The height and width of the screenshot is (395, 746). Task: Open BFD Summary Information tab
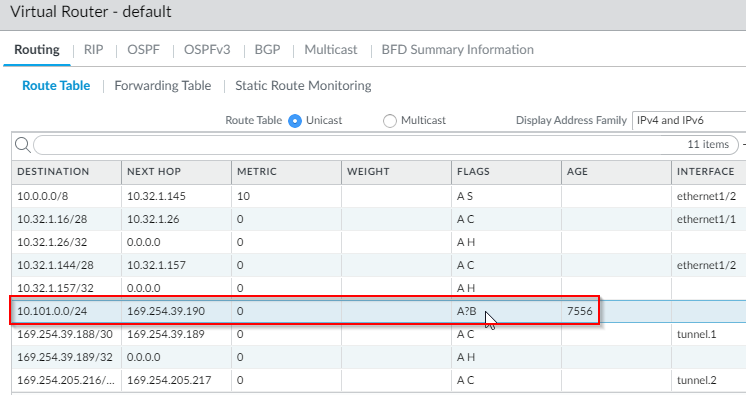tap(458, 49)
